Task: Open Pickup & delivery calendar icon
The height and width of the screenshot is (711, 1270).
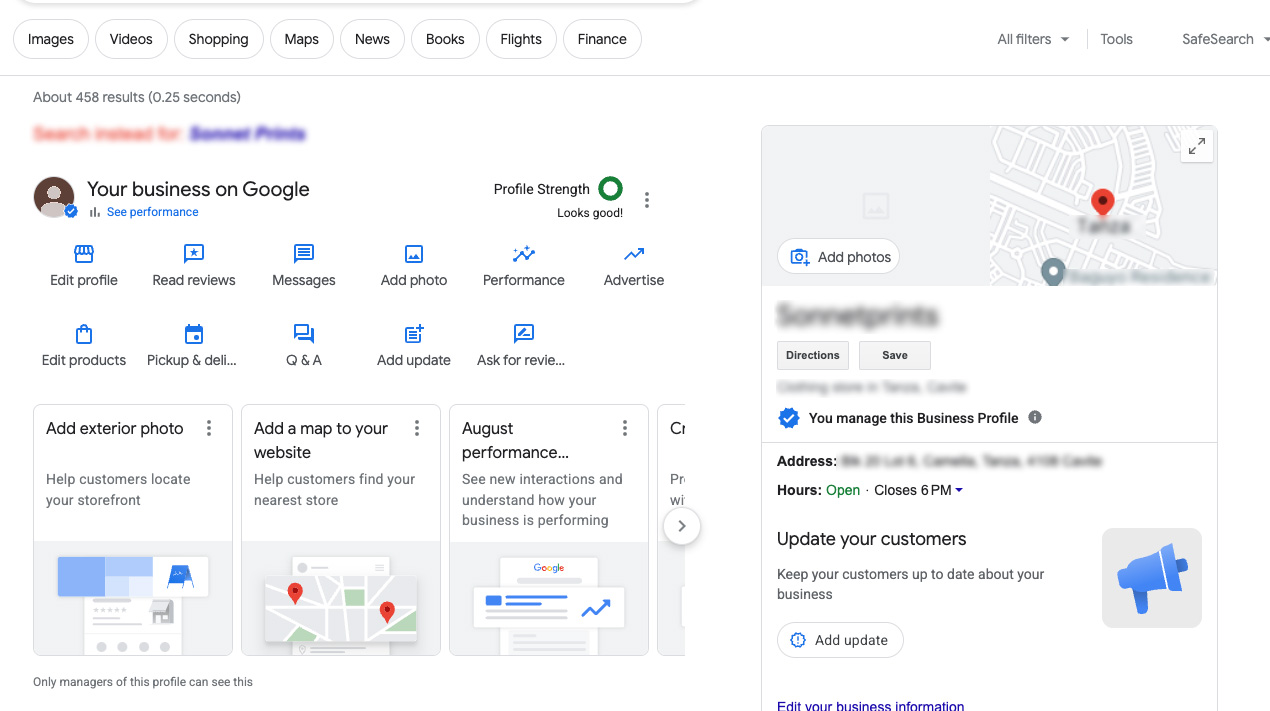Action: 194,334
